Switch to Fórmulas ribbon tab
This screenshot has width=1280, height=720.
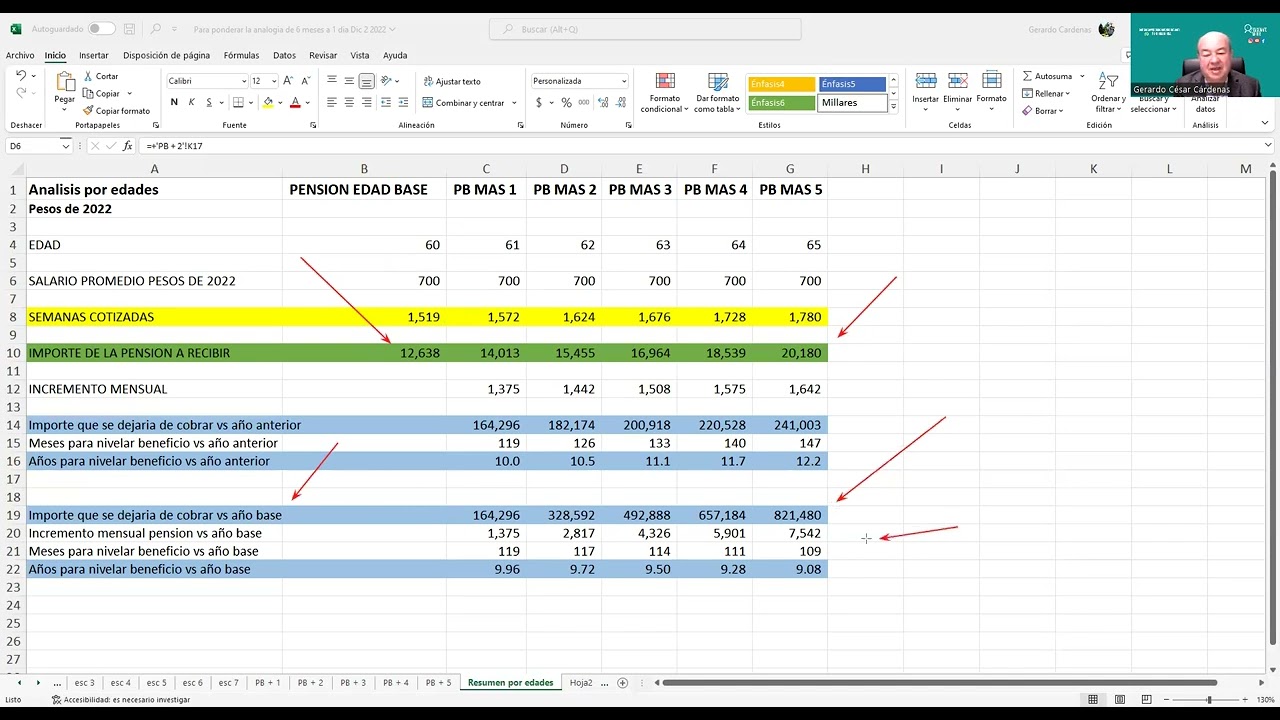pos(241,55)
